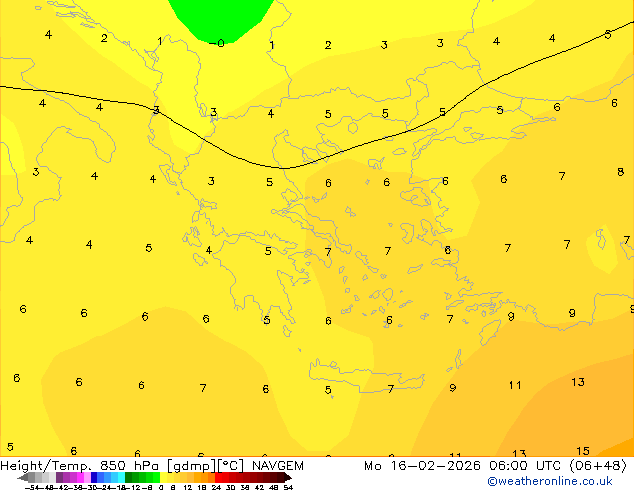
Task: Open the weatheronline.co.uk copyright link
Action: 550,481
